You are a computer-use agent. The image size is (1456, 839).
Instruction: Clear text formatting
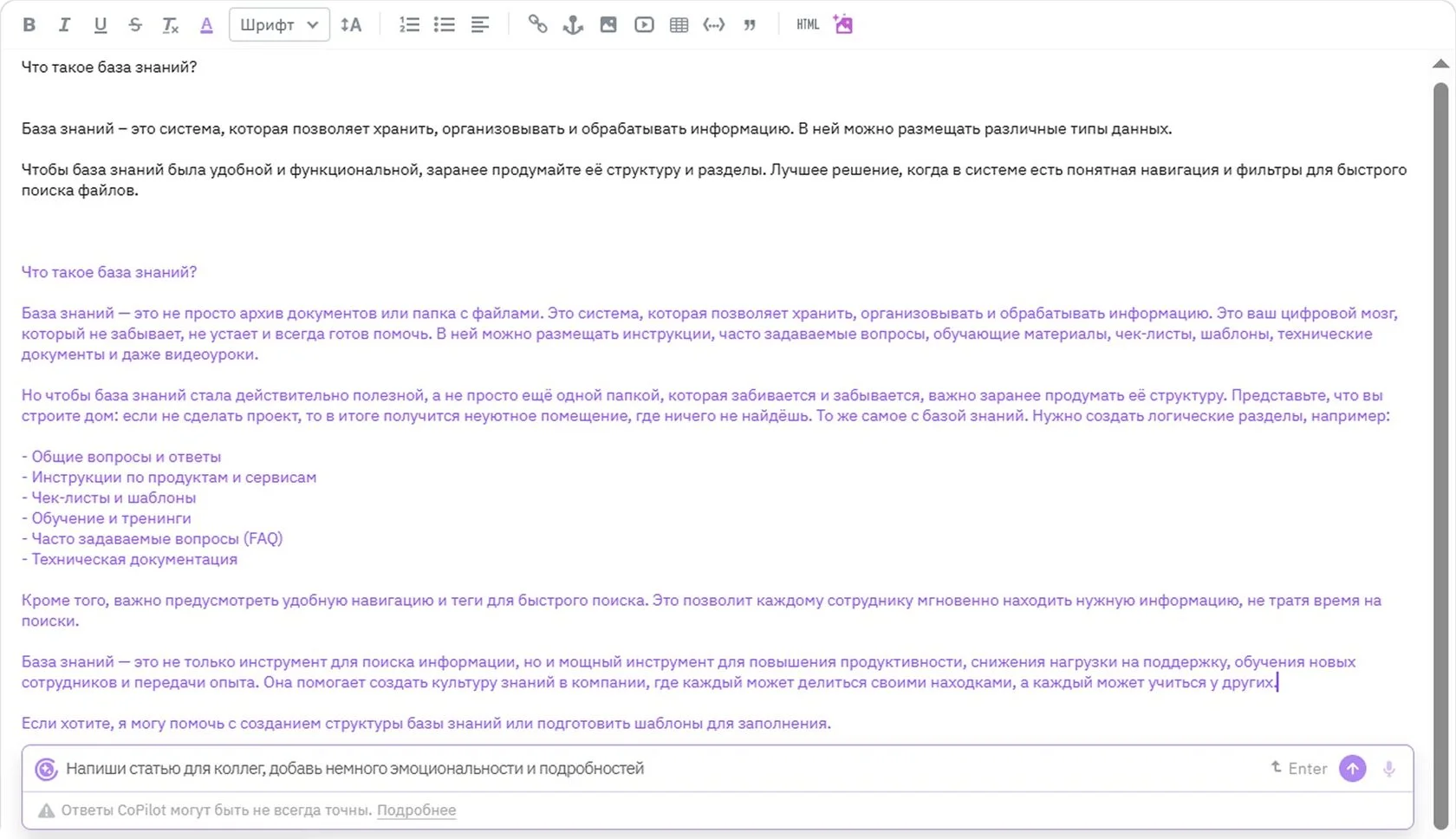point(171,25)
